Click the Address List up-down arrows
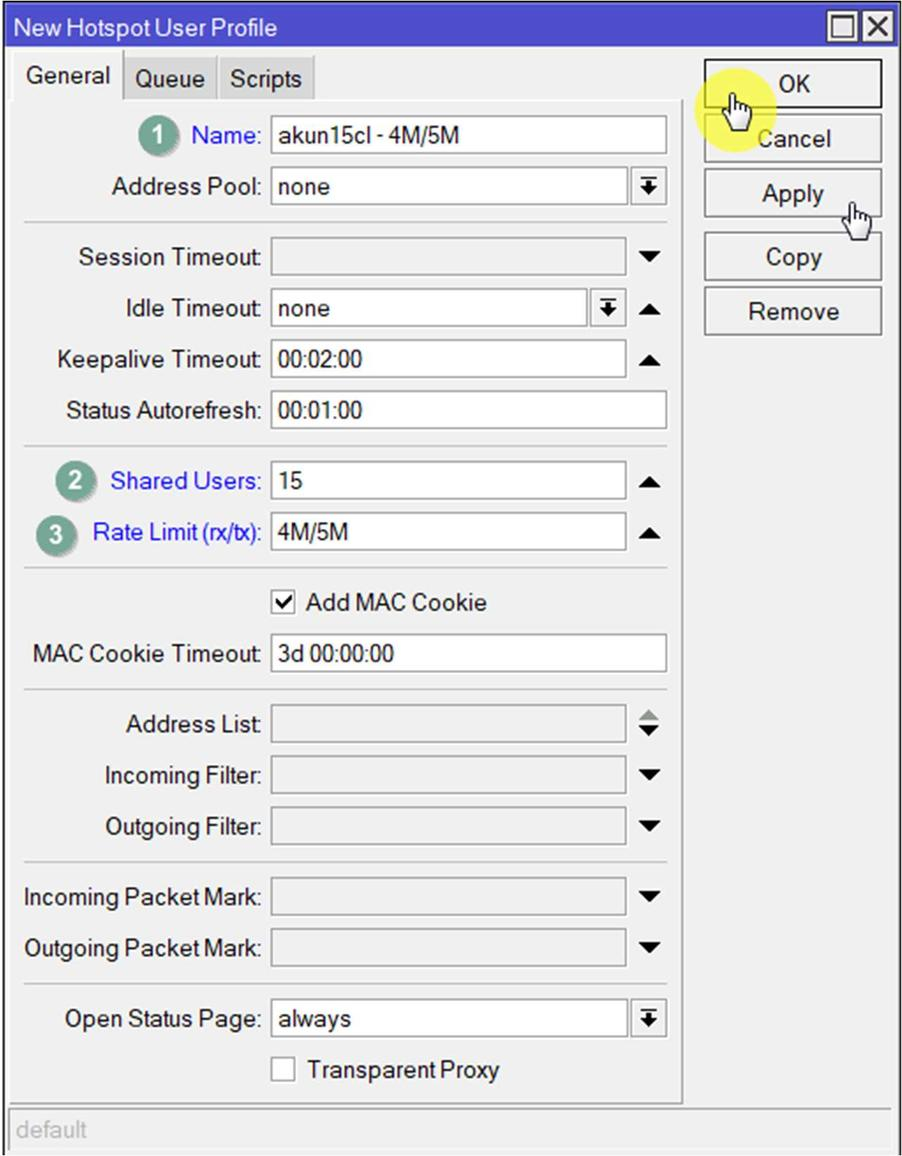The image size is (902, 1156). [x=649, y=724]
